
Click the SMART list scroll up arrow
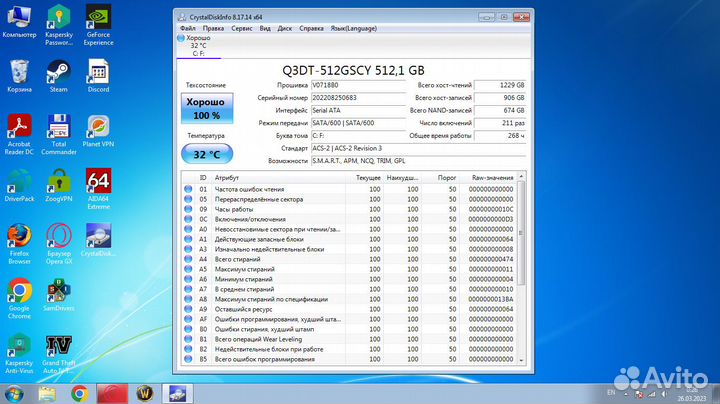click(521, 176)
